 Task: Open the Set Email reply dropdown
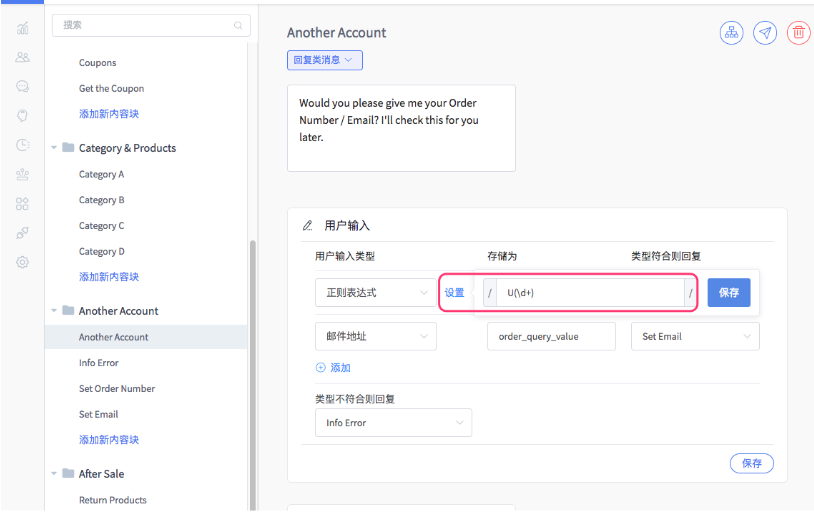695,336
